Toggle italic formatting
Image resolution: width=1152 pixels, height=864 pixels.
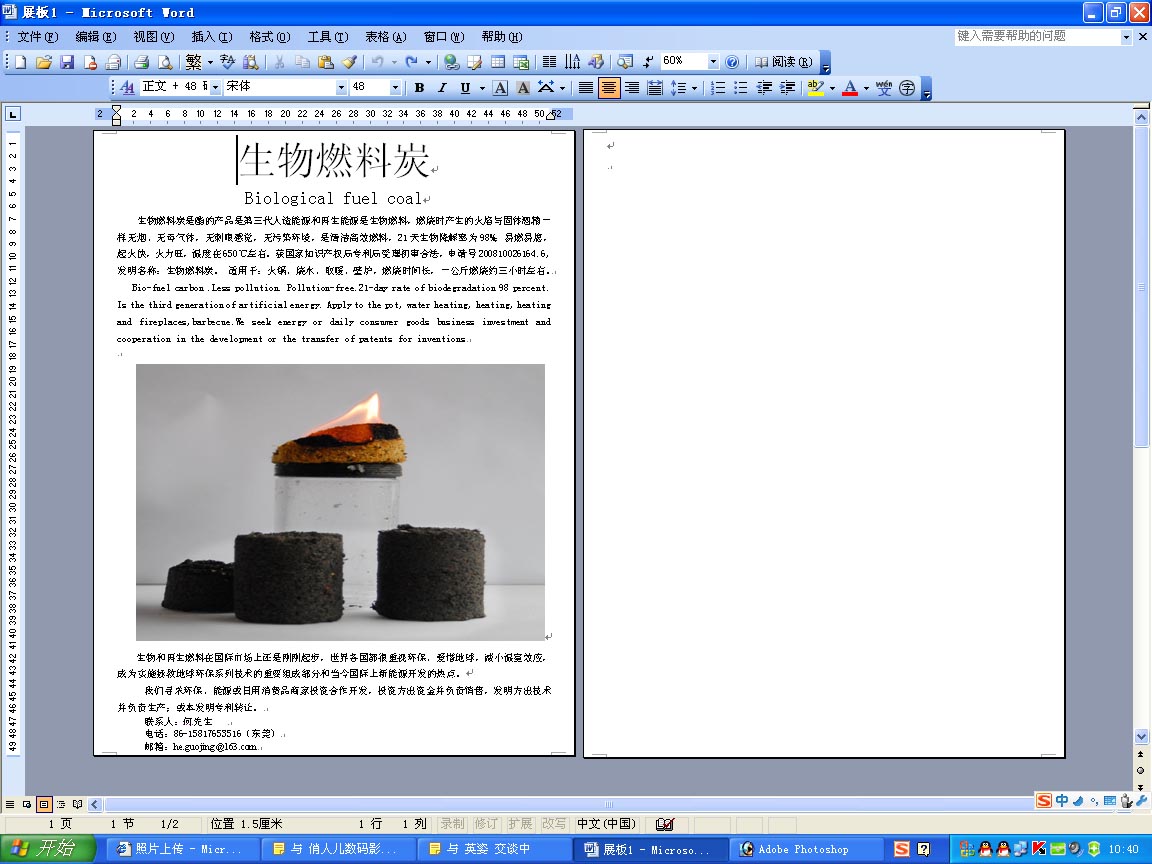(442, 88)
